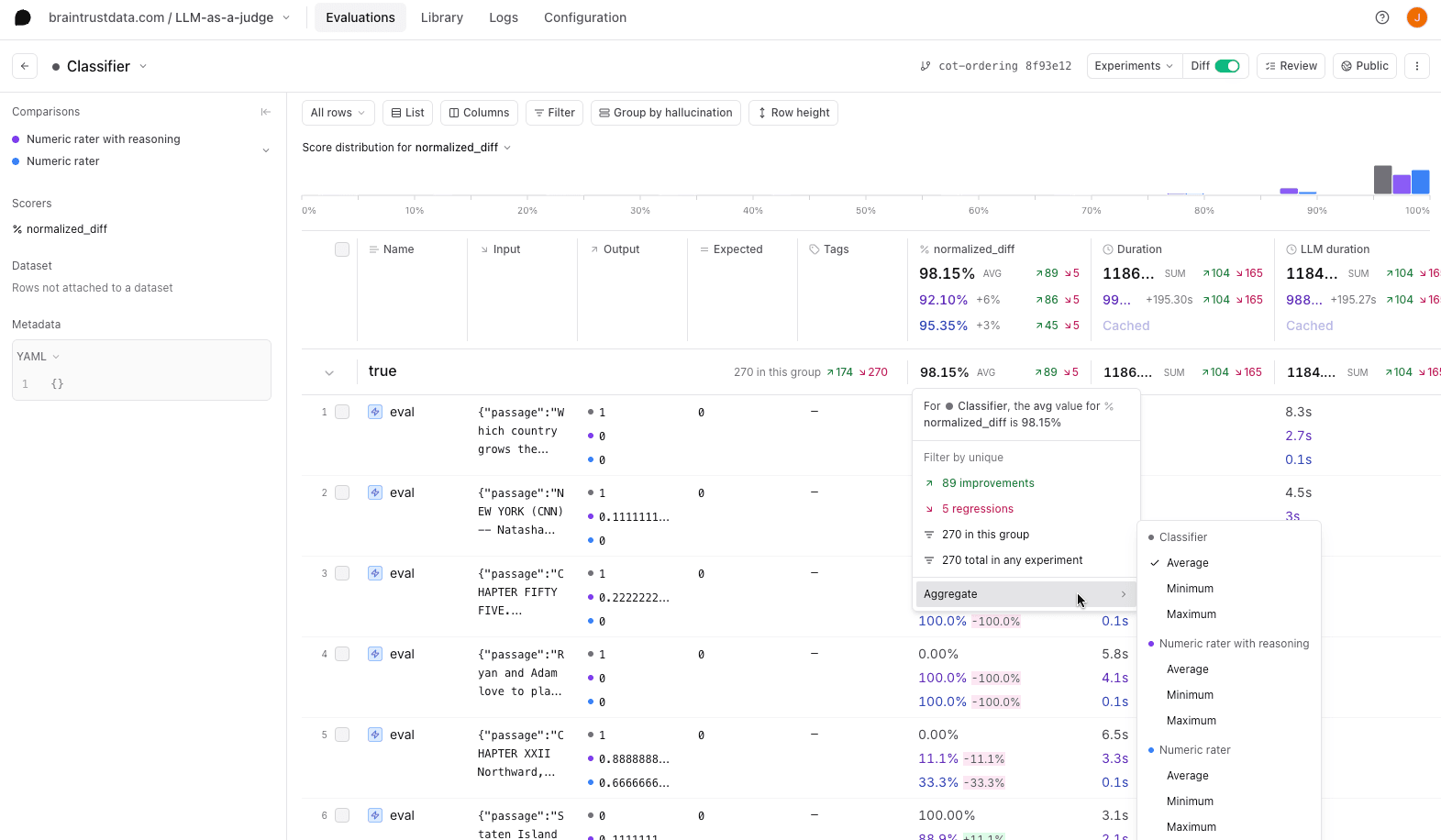Open the three-dot more options menu

1417,66
